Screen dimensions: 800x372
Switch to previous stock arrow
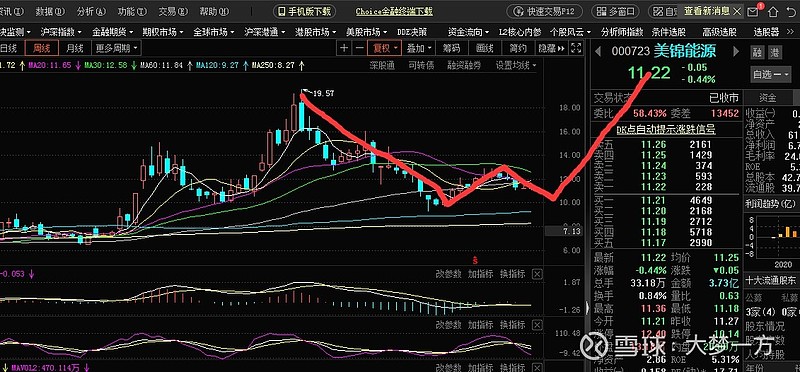pos(598,51)
